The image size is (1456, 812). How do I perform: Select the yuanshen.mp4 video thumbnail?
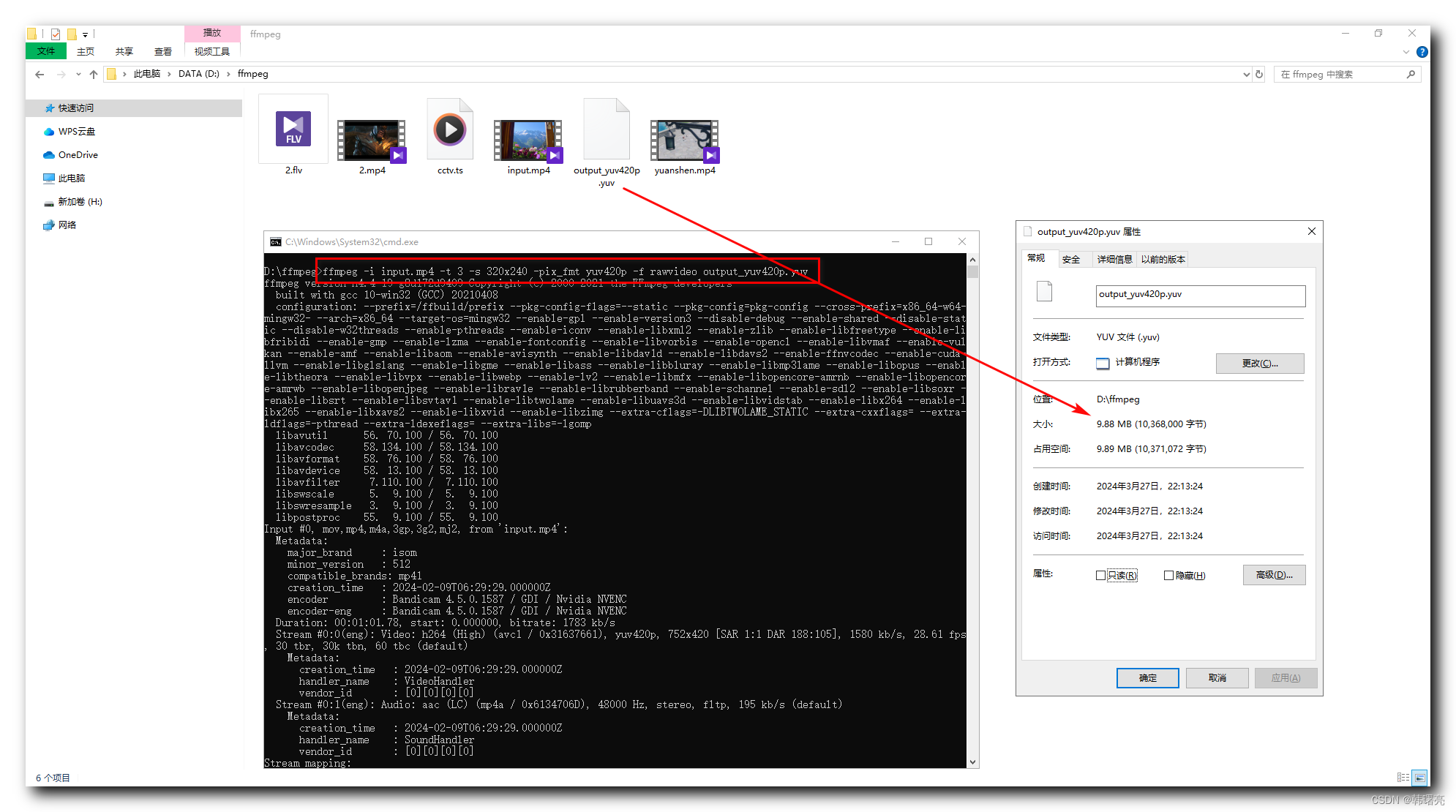click(x=685, y=140)
